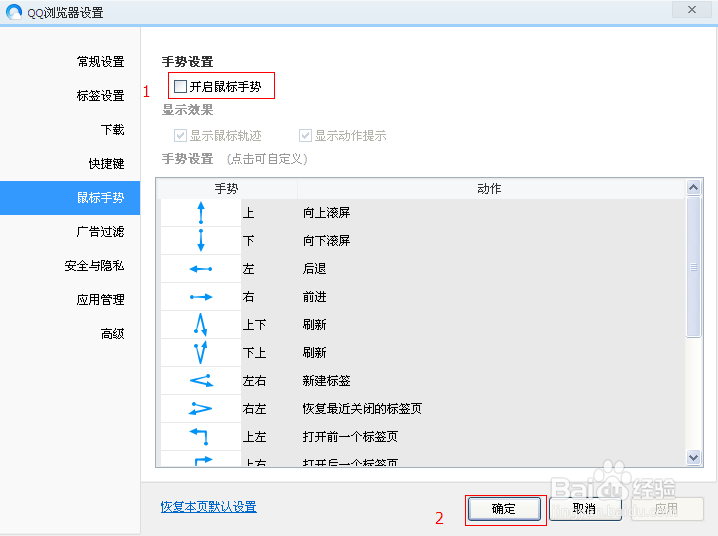Viewport: 718px width, 536px height.
Task: Click the 刷新 action in the 上下 row
Action: tap(314, 325)
